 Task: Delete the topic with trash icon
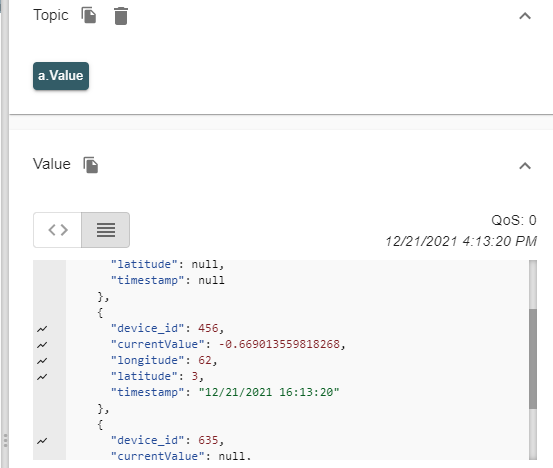click(x=121, y=16)
